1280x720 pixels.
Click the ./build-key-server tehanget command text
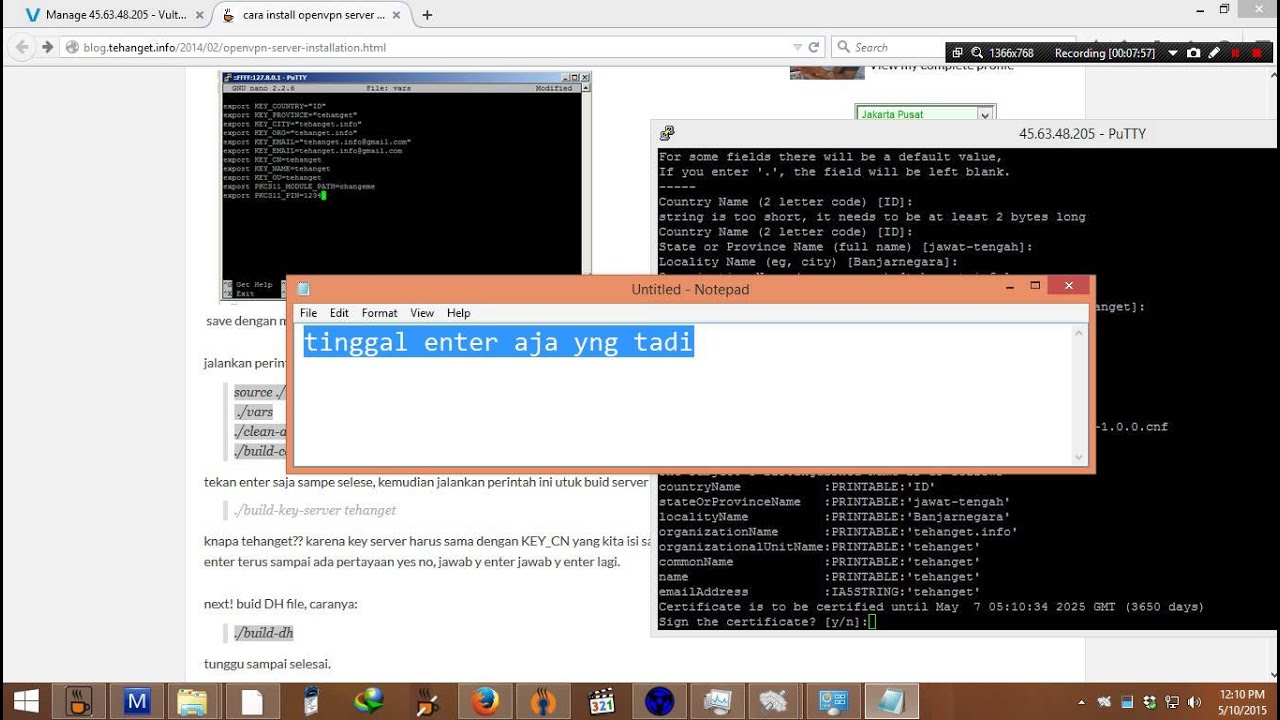pyautogui.click(x=315, y=510)
